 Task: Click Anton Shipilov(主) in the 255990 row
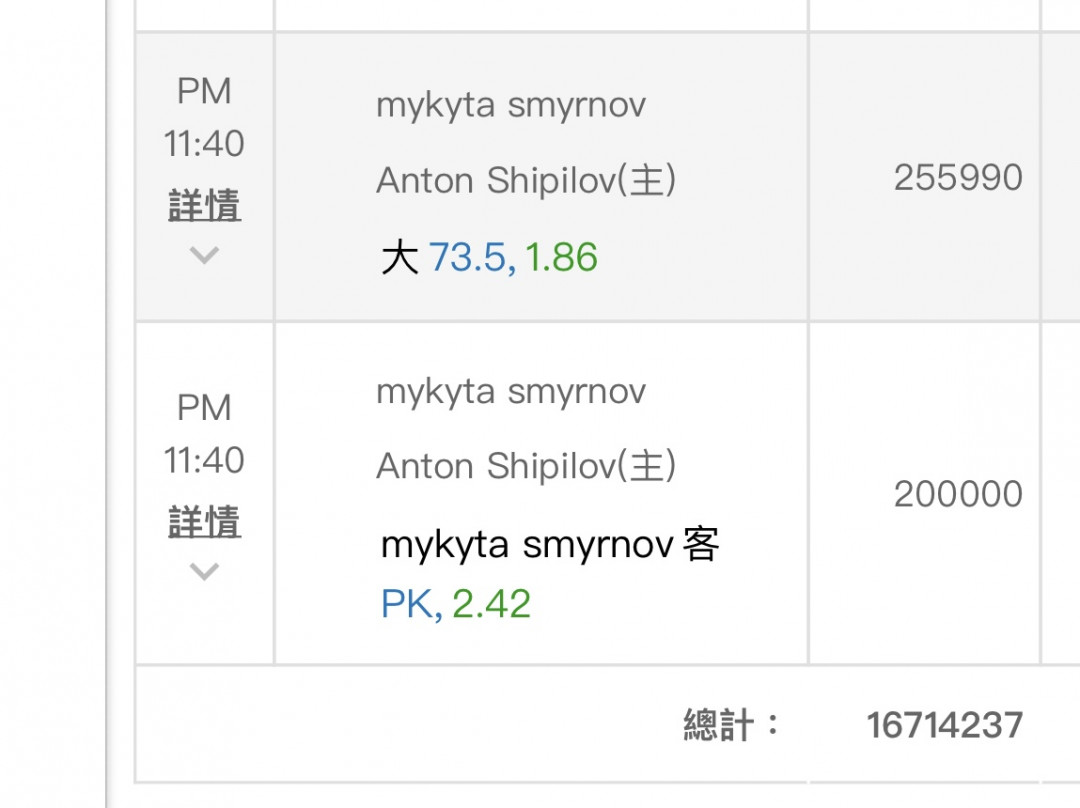point(526,181)
